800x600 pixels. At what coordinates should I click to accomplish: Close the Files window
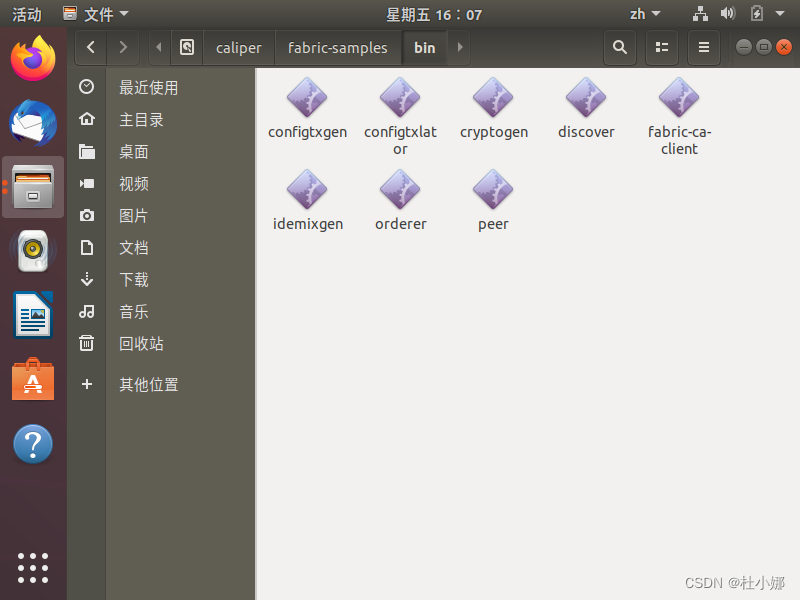point(784,47)
